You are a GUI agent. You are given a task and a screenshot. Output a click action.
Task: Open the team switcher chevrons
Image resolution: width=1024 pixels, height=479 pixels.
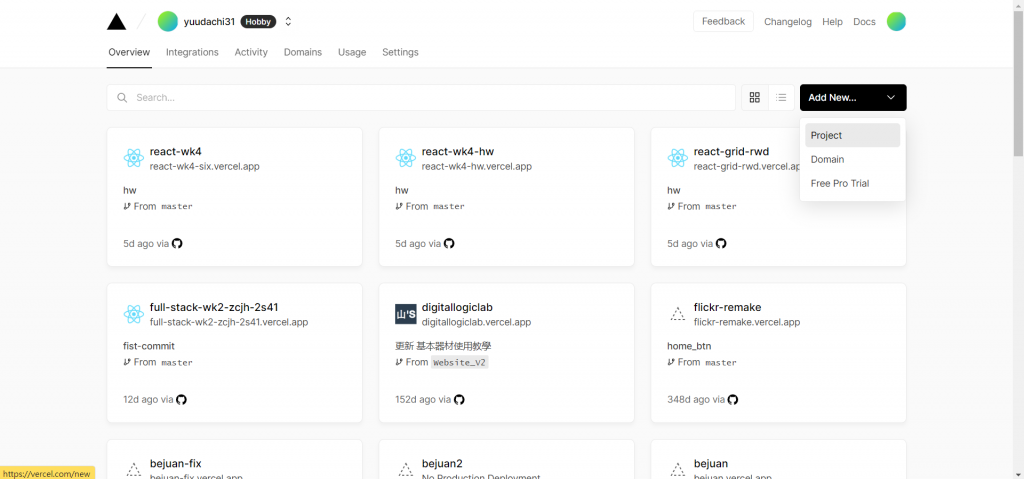click(x=288, y=22)
